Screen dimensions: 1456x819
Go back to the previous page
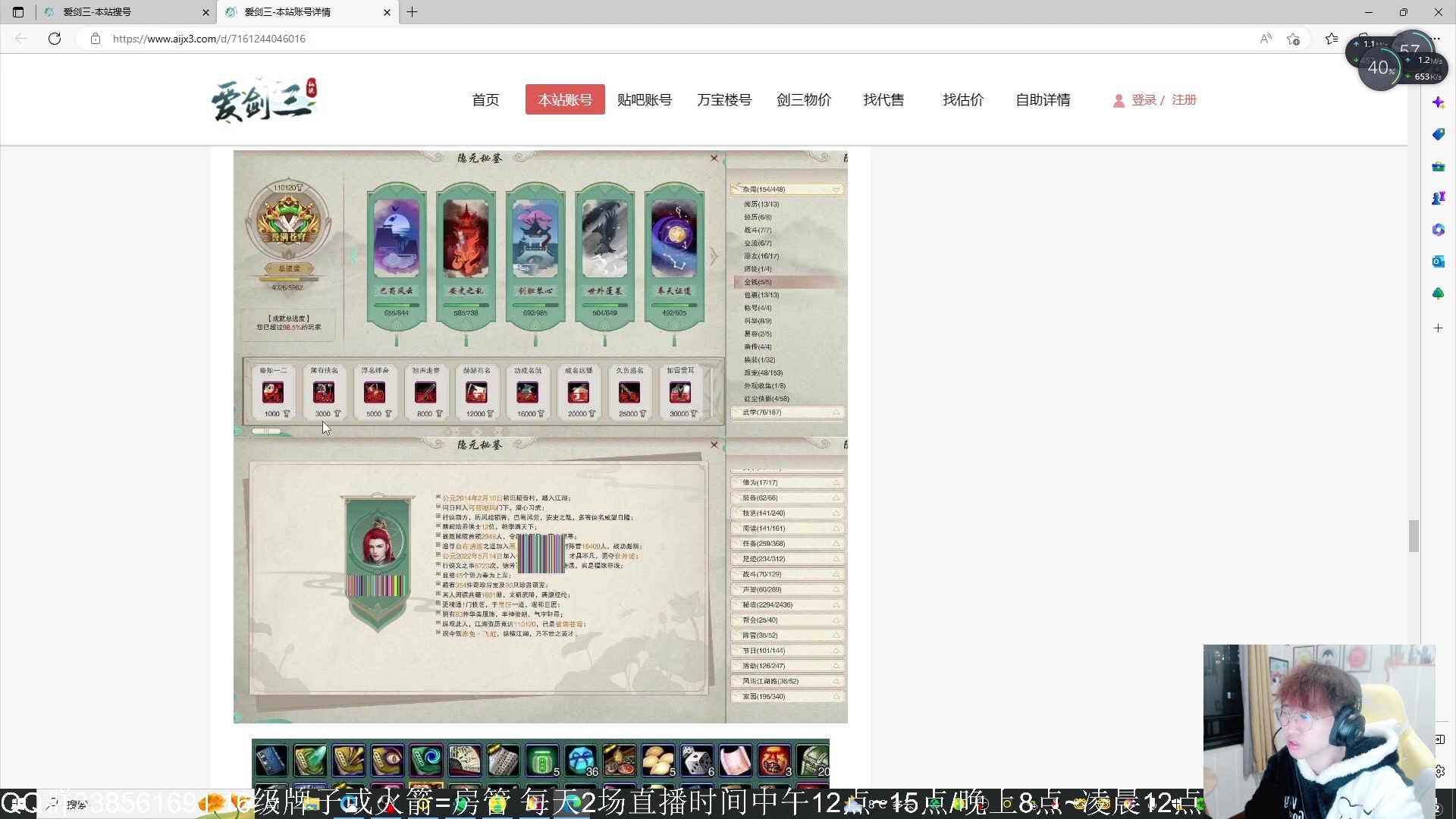[21, 39]
